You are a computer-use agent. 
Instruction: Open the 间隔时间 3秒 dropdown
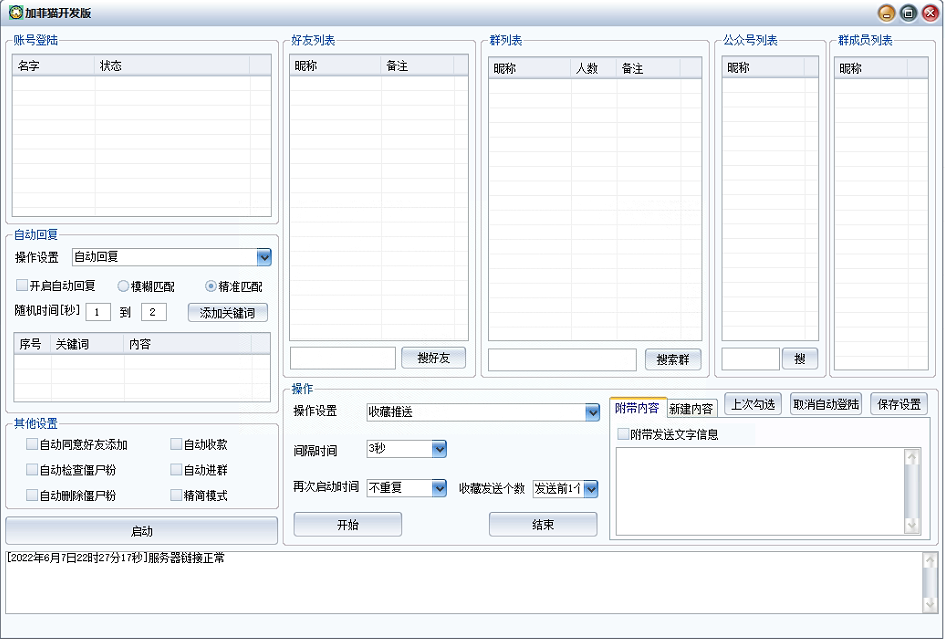tap(439, 449)
